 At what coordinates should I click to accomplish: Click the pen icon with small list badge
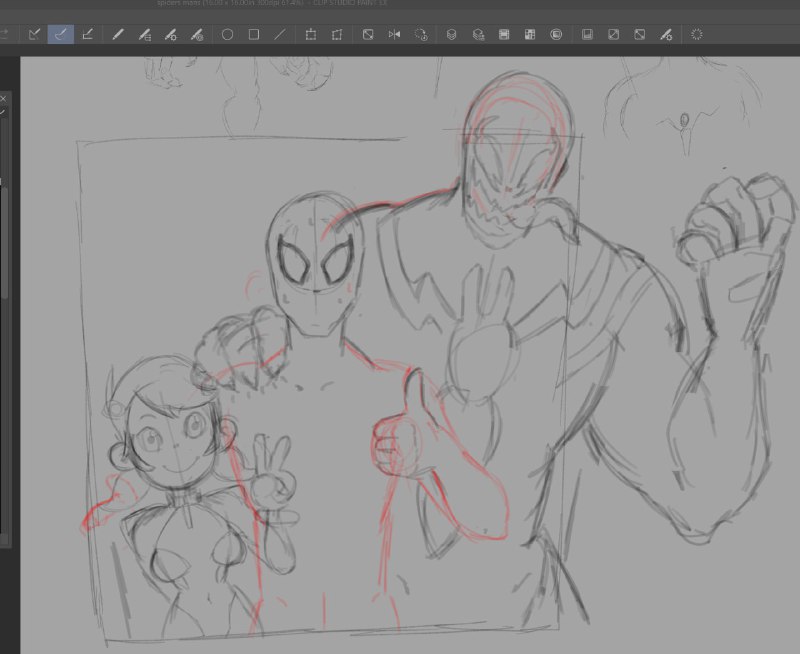pos(144,35)
